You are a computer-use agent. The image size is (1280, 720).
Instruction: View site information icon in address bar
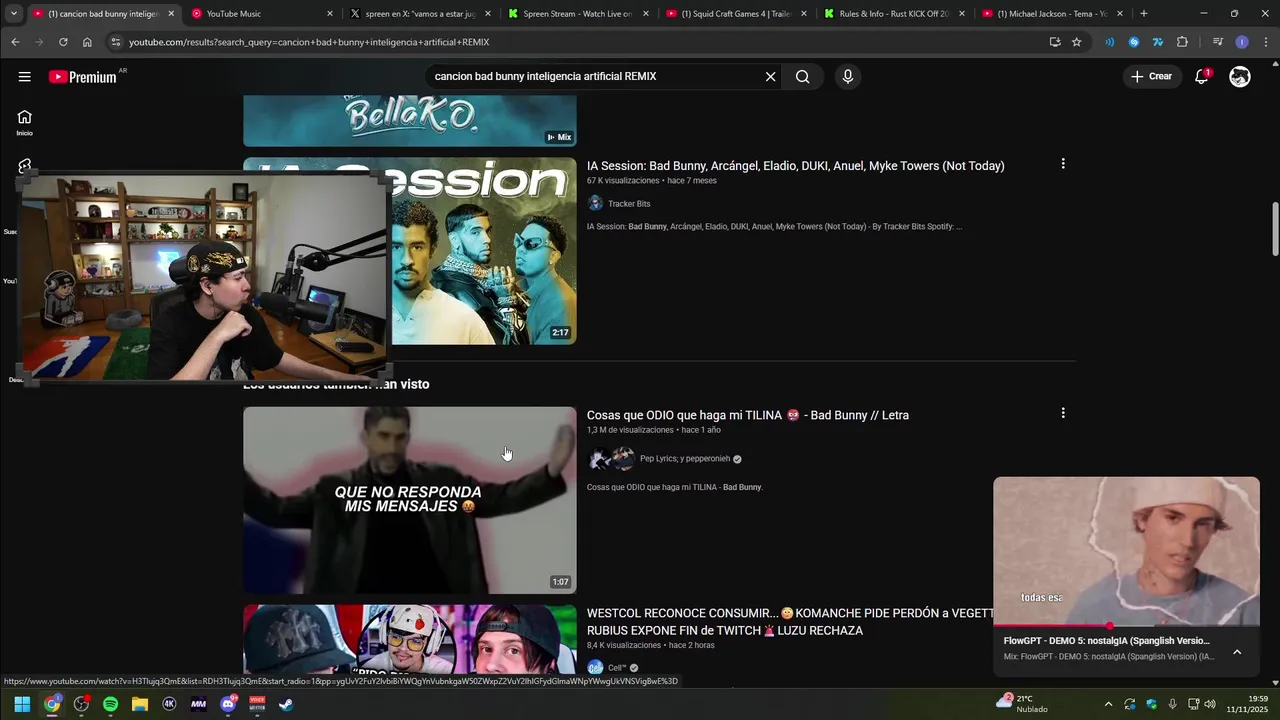point(115,42)
